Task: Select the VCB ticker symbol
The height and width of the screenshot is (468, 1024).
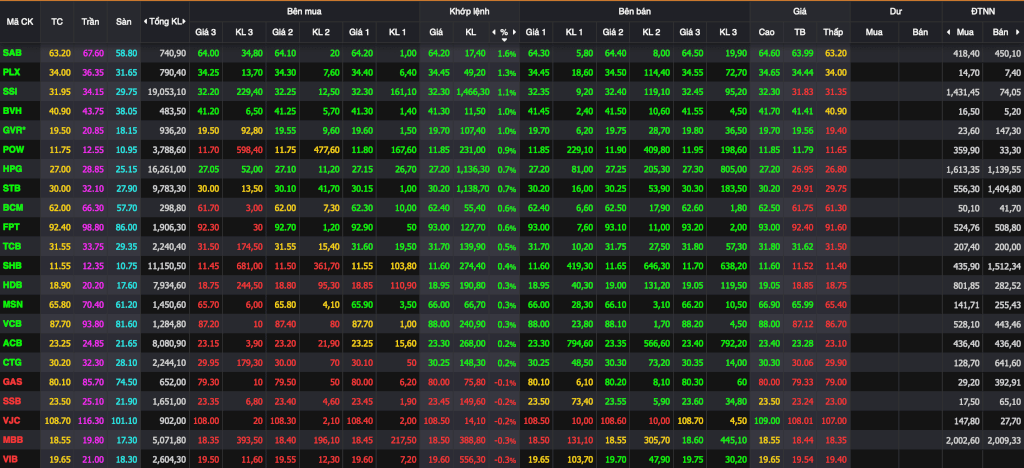Action: point(11,326)
